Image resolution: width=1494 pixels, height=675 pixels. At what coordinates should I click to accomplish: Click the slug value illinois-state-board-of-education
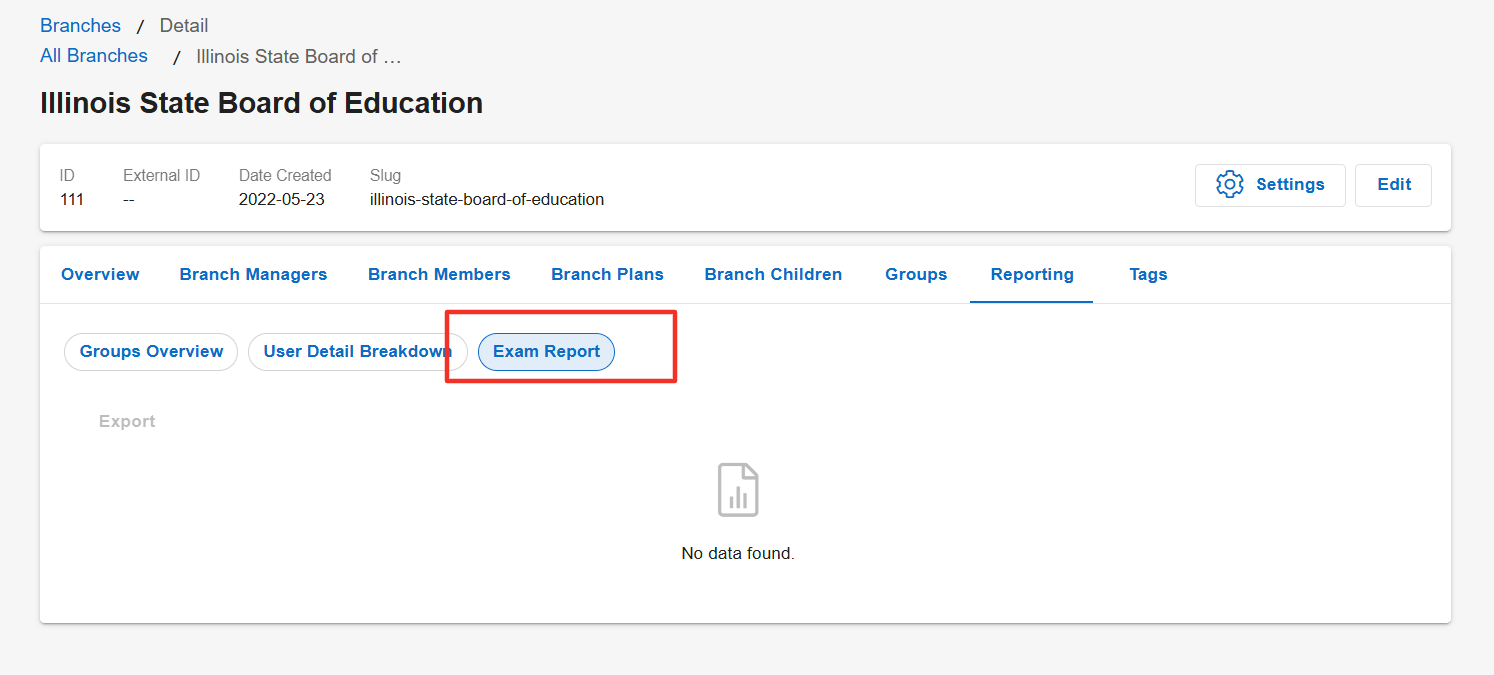[487, 199]
